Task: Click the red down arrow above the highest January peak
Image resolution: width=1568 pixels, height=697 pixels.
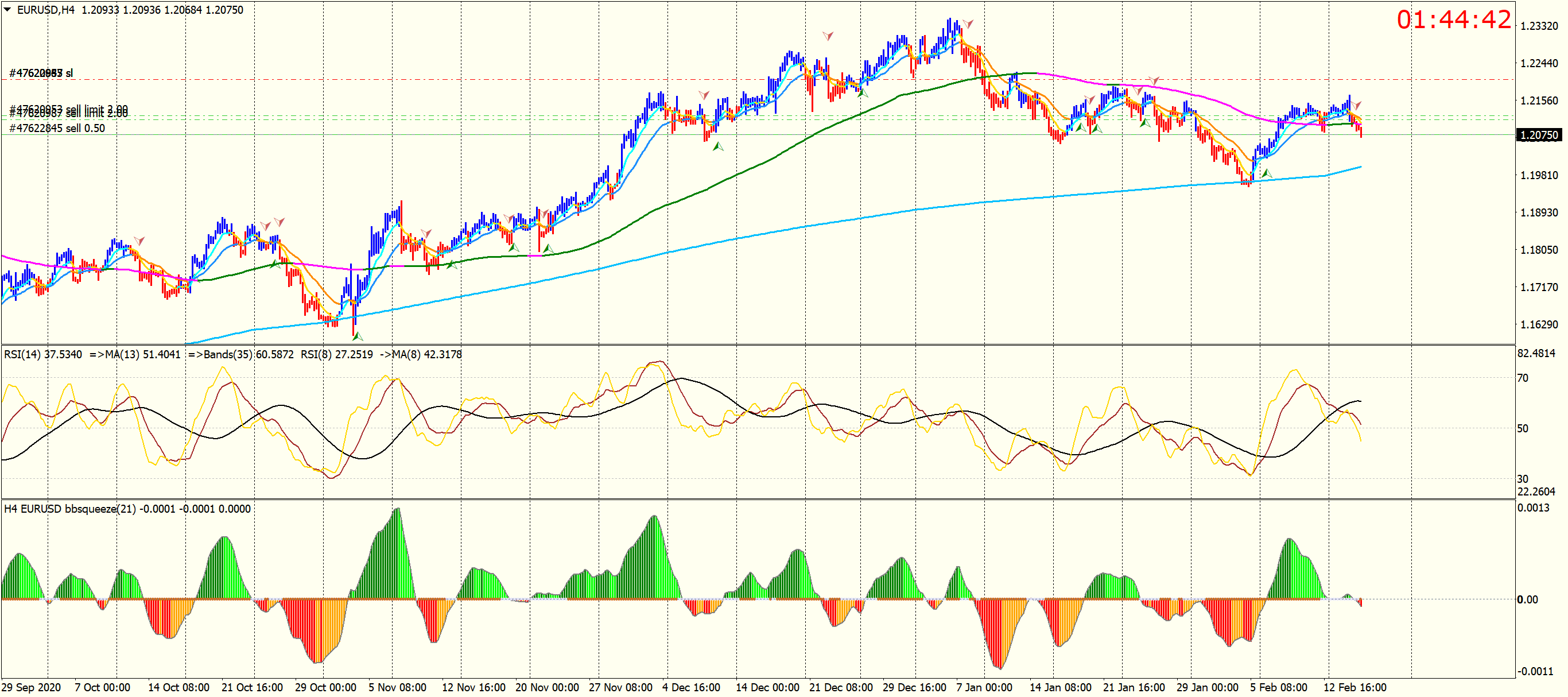Action: [967, 24]
